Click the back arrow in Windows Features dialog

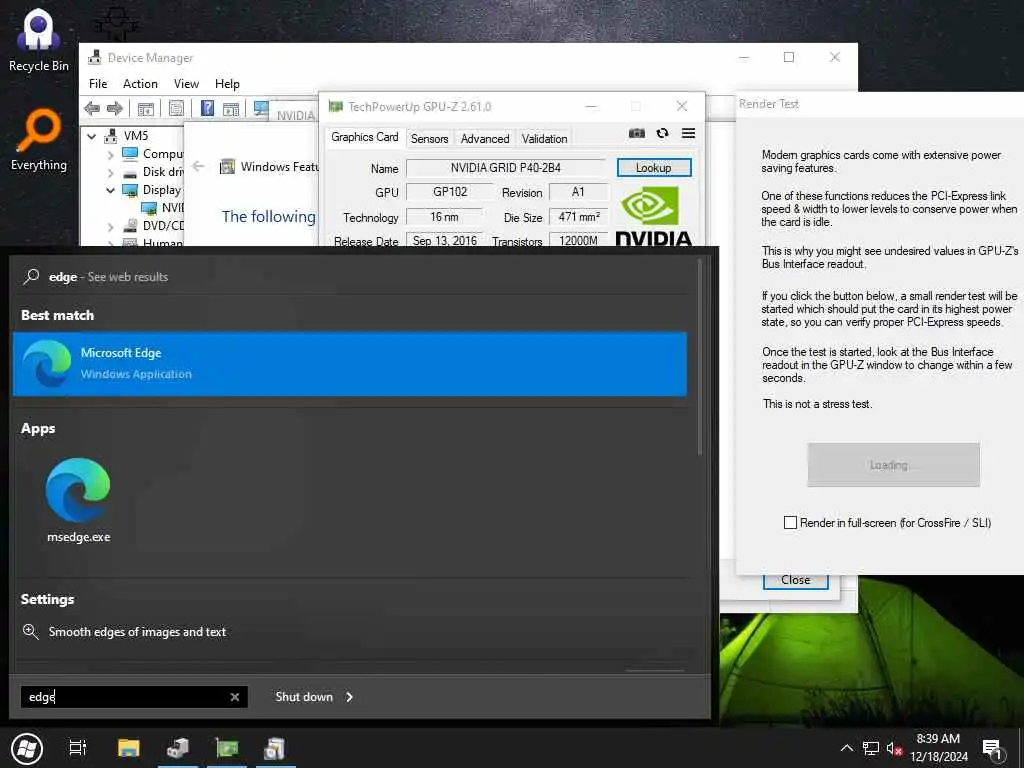199,166
